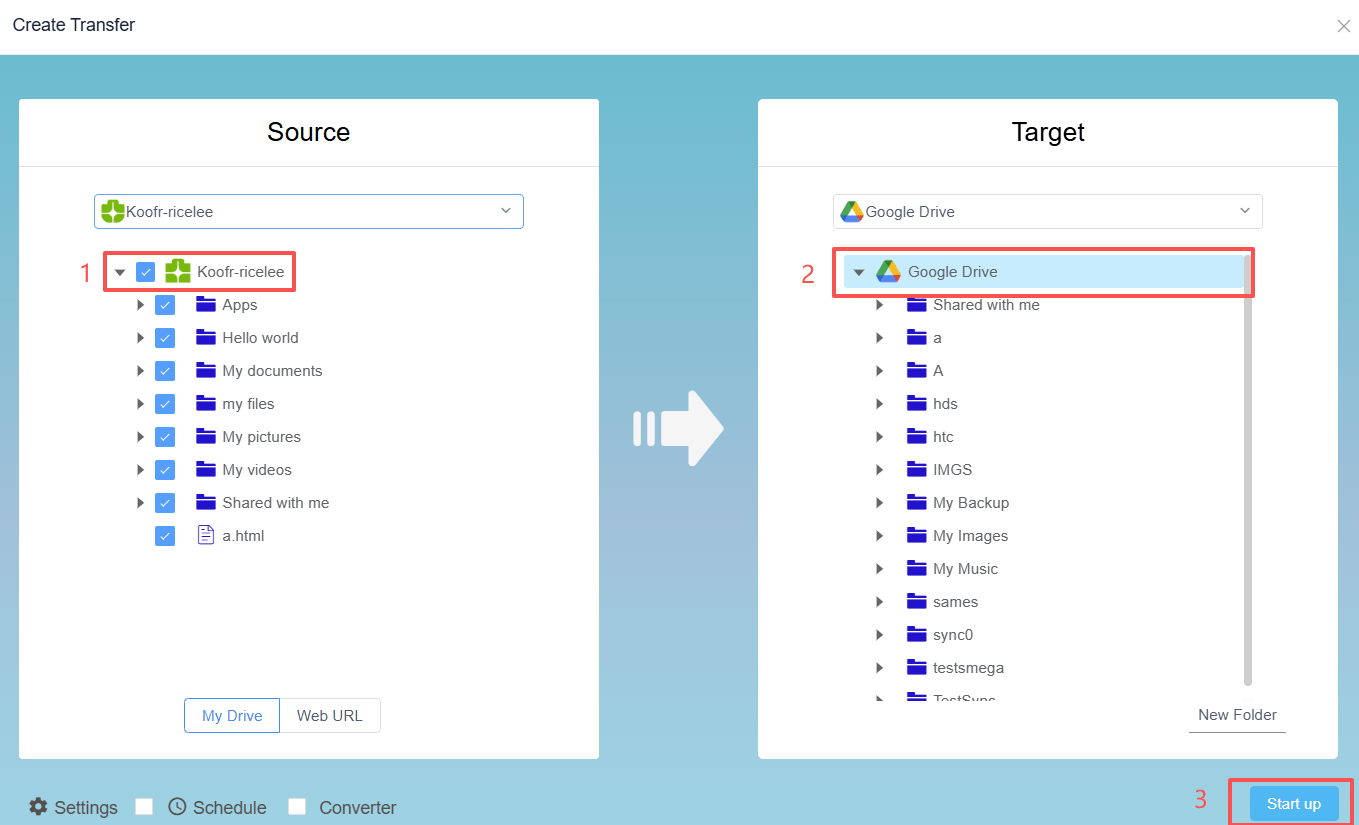The height and width of the screenshot is (825, 1359).
Task: Switch to the My Drive tab
Action: pos(232,715)
